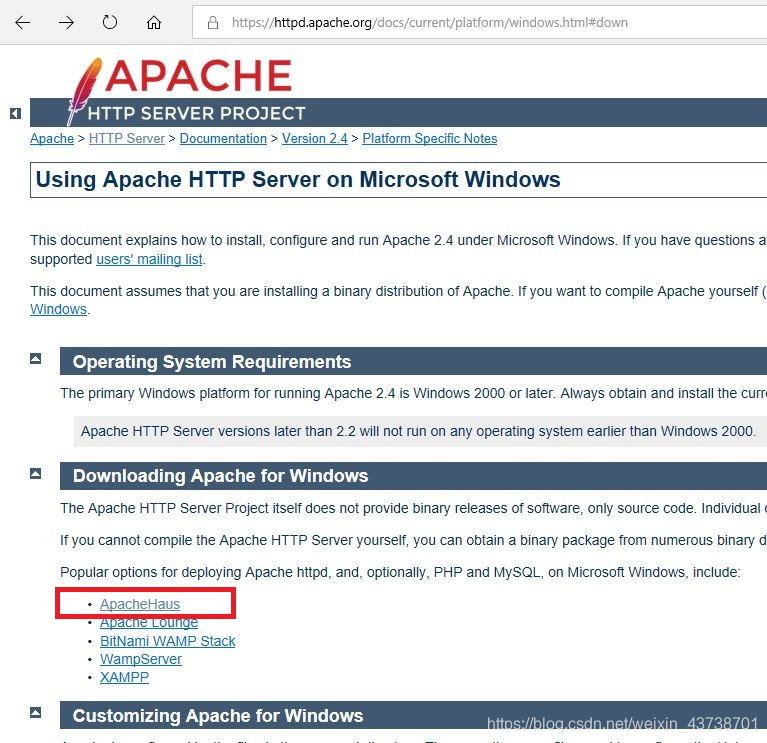Click the Apache feather logo
The width and height of the screenshot is (767, 743).
pos(84,90)
